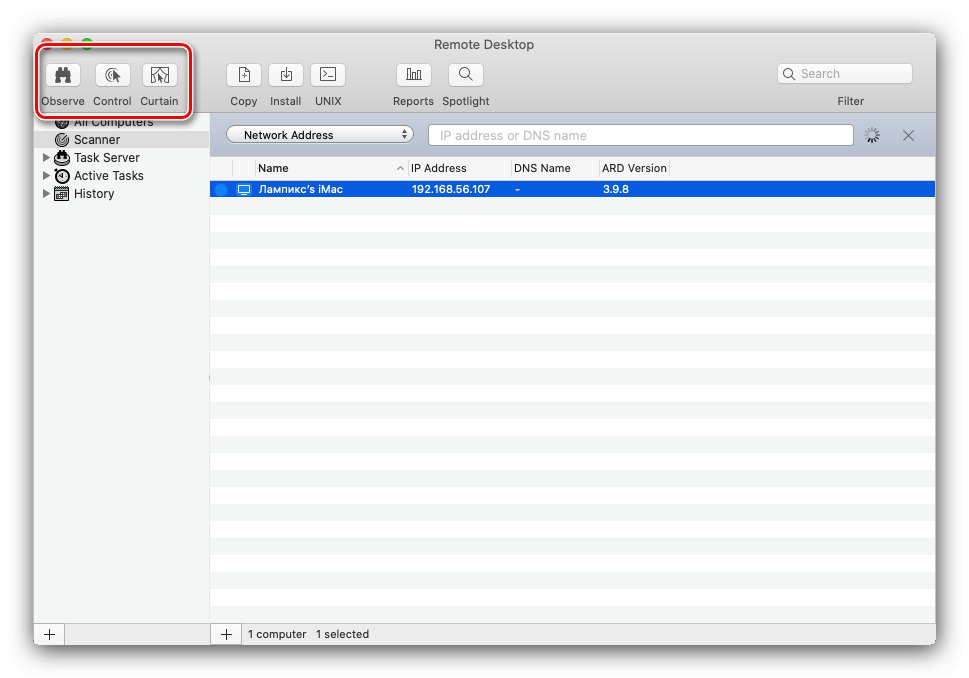Click the Spotlight search toolbar icon
The height and width of the screenshot is (678, 969).
[466, 75]
